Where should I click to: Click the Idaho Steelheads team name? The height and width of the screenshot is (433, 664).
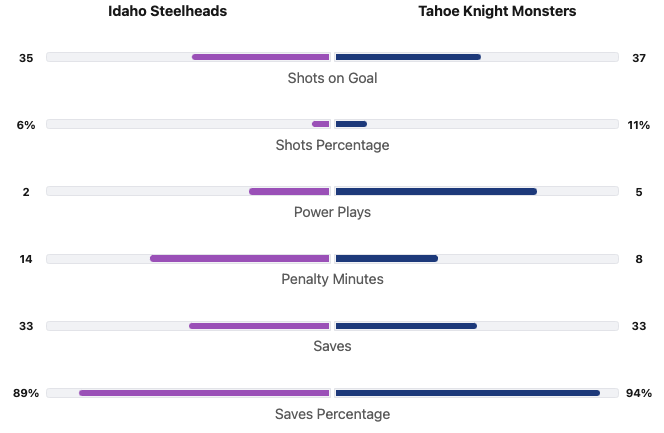[x=167, y=12]
